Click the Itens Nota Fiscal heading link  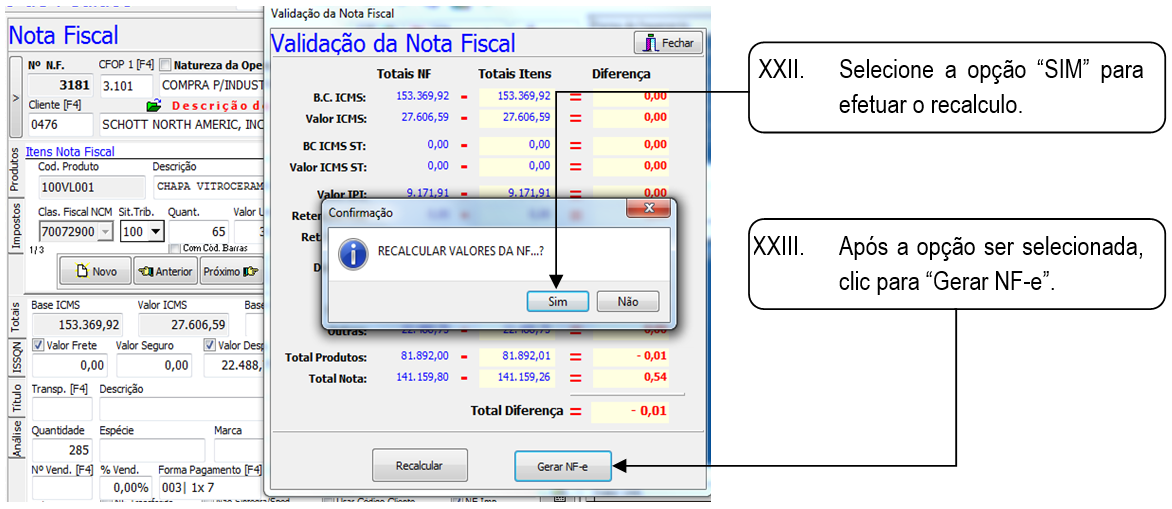click(x=70, y=151)
